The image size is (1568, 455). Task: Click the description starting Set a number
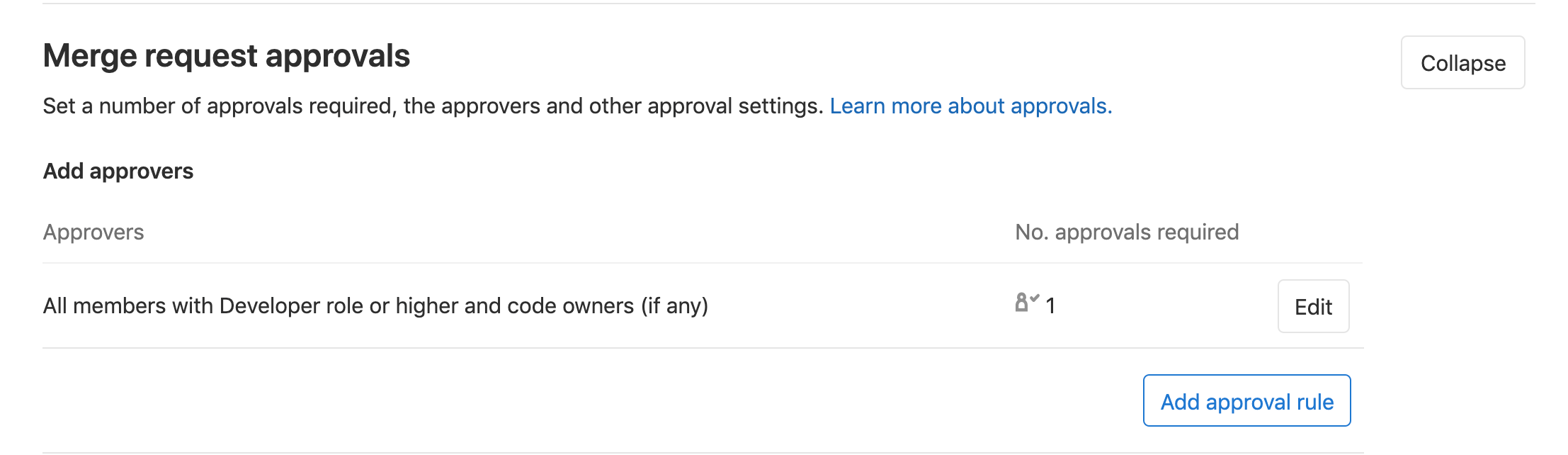click(x=433, y=106)
